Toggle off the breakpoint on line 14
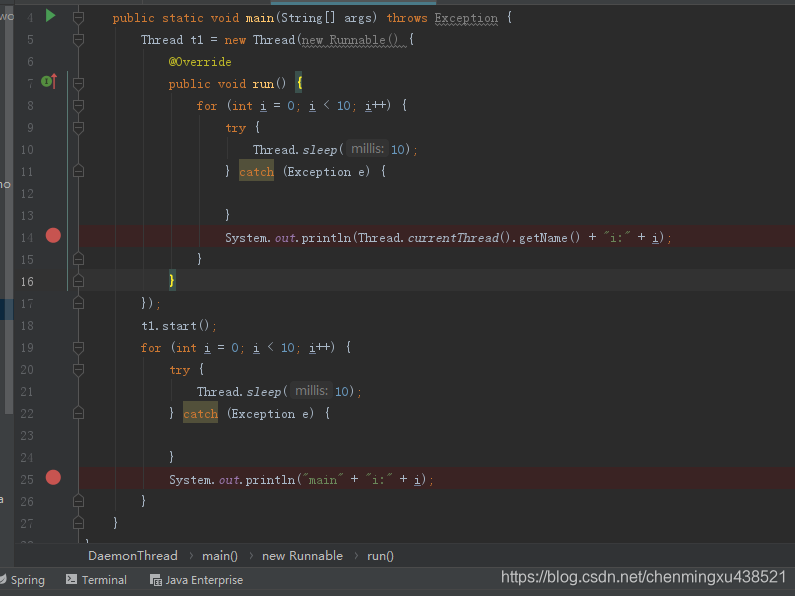 [x=53, y=236]
